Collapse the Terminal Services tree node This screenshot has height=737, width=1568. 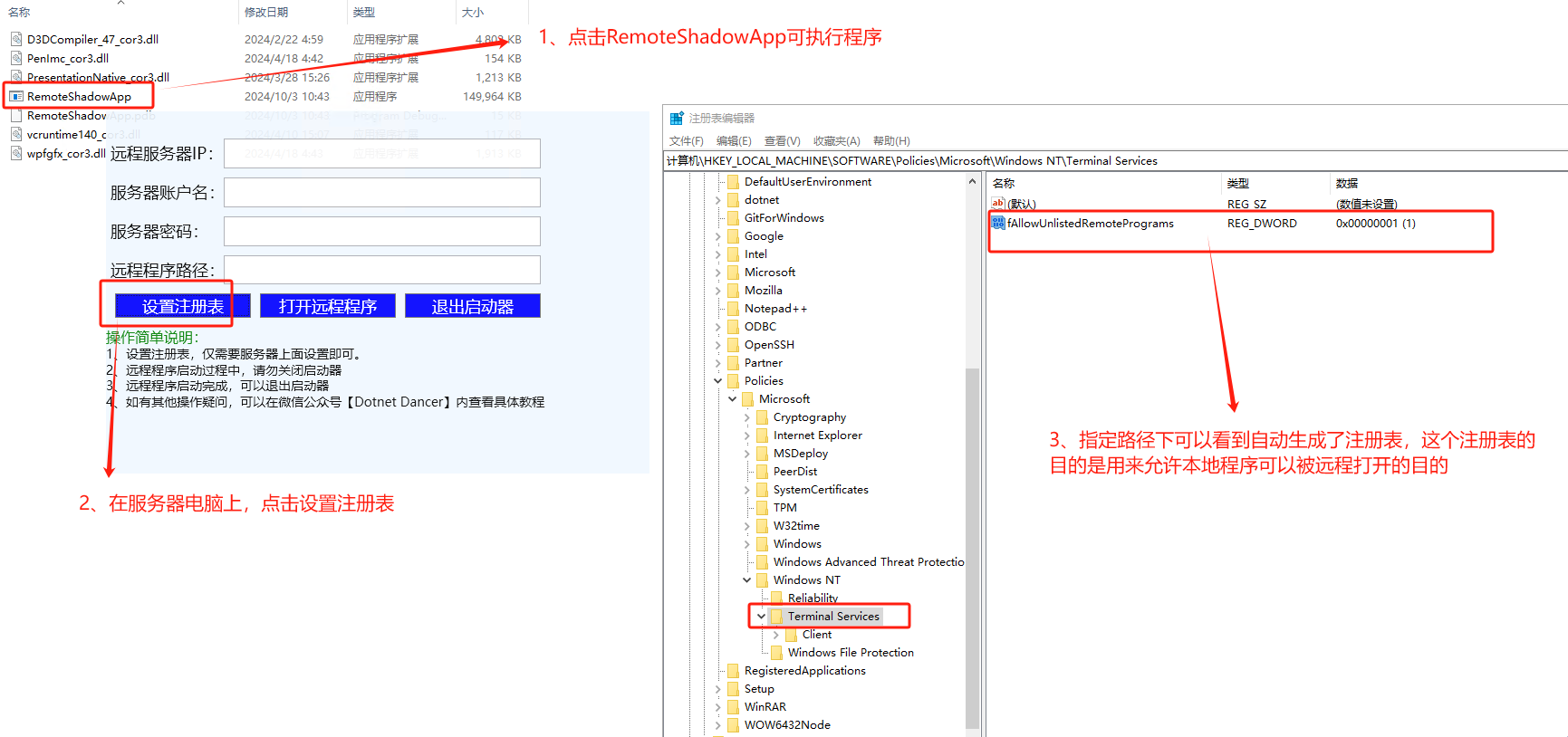761,617
